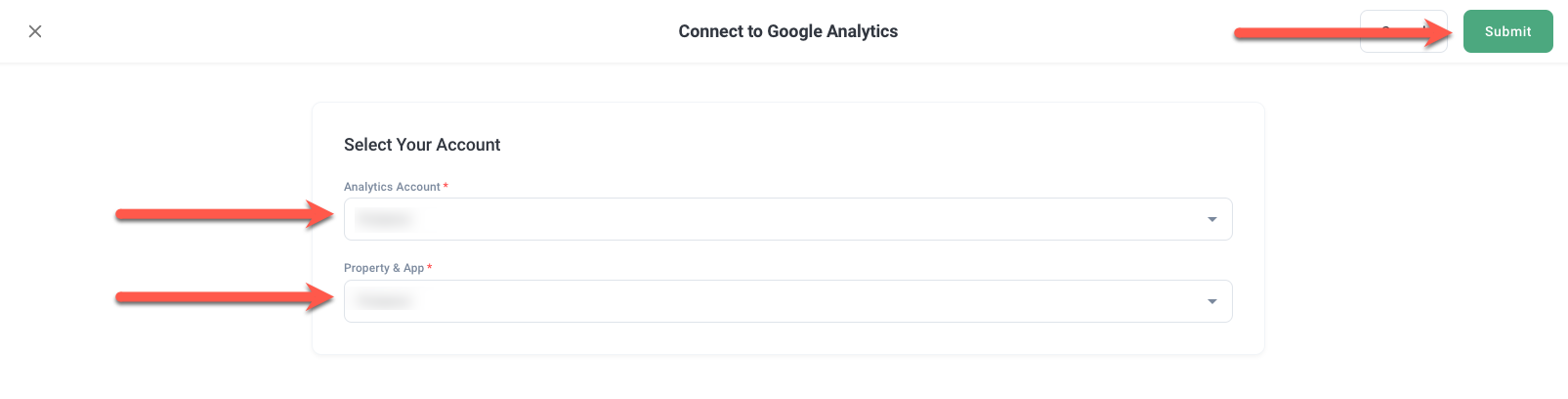Viewport: 1568px width, 399px height.
Task: Click the red asterisk beside Property & App
Action: [x=430, y=267]
